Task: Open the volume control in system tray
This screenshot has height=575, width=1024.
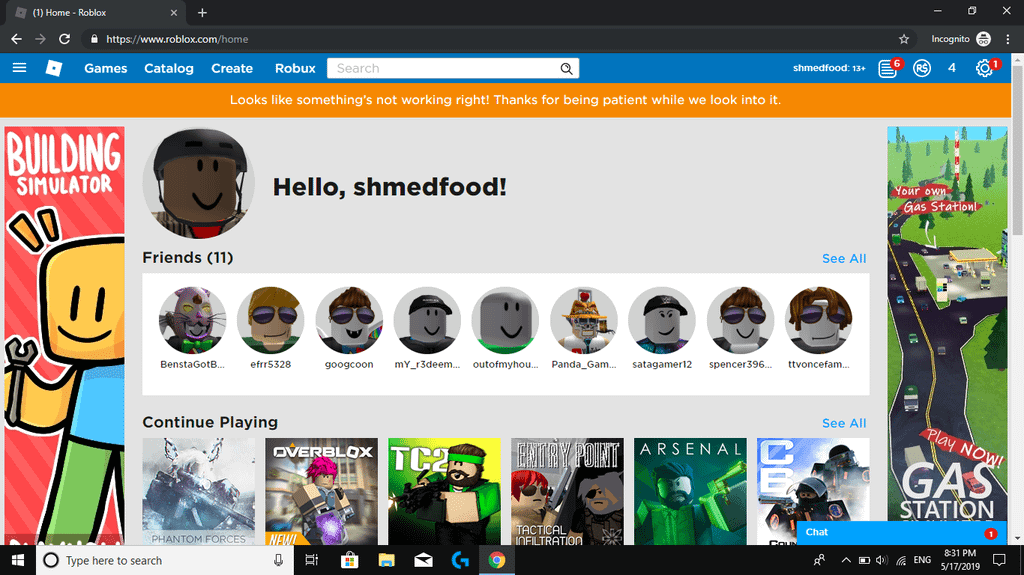Action: (x=882, y=560)
